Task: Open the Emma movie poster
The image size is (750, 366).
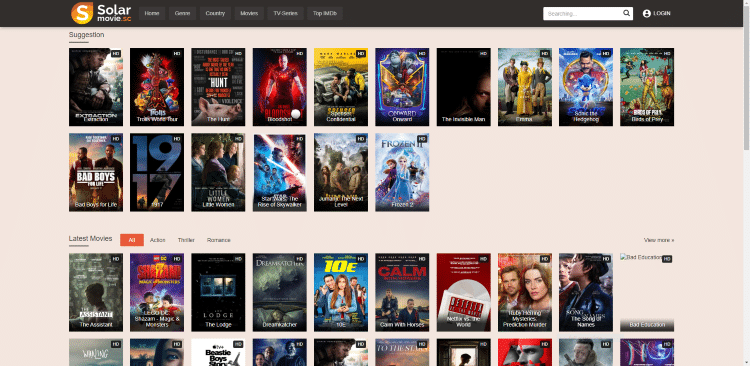Action: [525, 87]
